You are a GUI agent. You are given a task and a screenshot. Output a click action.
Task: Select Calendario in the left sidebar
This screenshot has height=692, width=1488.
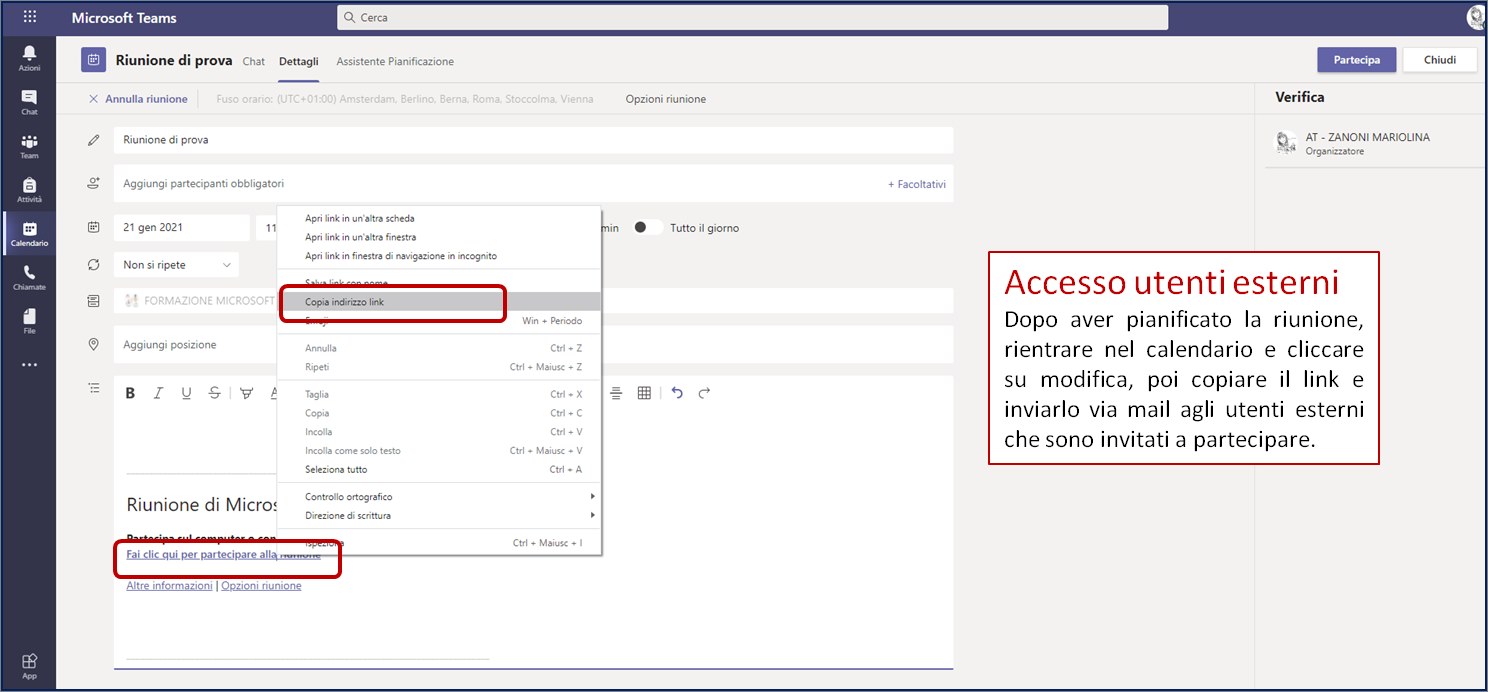pyautogui.click(x=29, y=234)
